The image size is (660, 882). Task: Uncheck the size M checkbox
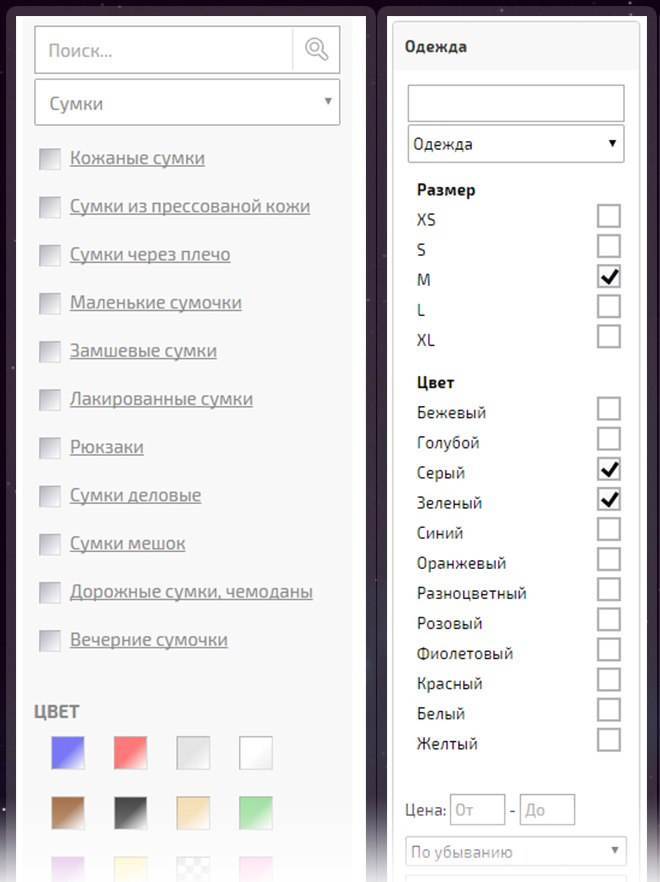(608, 276)
